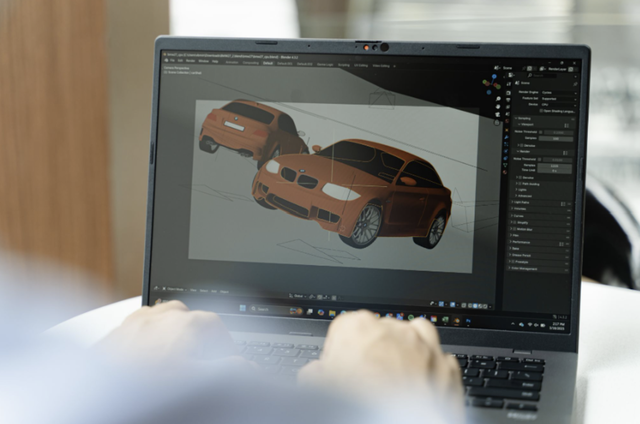640x424 pixels.
Task: Enable the Path Guiding checkbox
Action: tap(520, 184)
